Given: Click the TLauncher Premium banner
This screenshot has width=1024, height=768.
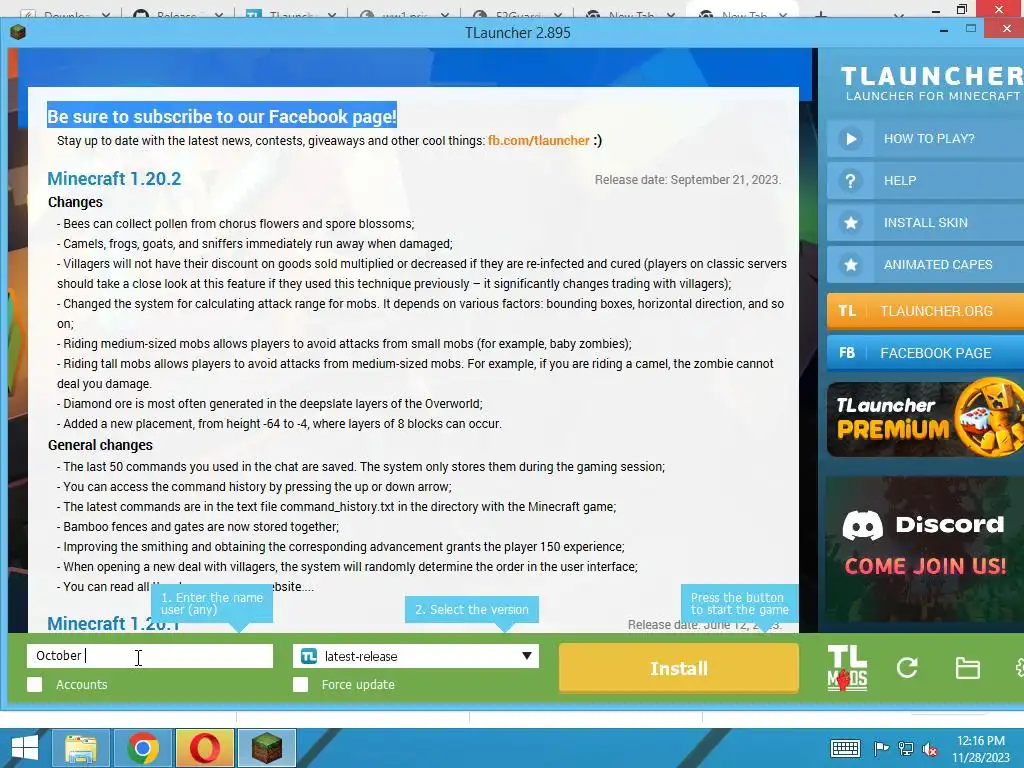Looking at the screenshot, I should click(x=925, y=418).
